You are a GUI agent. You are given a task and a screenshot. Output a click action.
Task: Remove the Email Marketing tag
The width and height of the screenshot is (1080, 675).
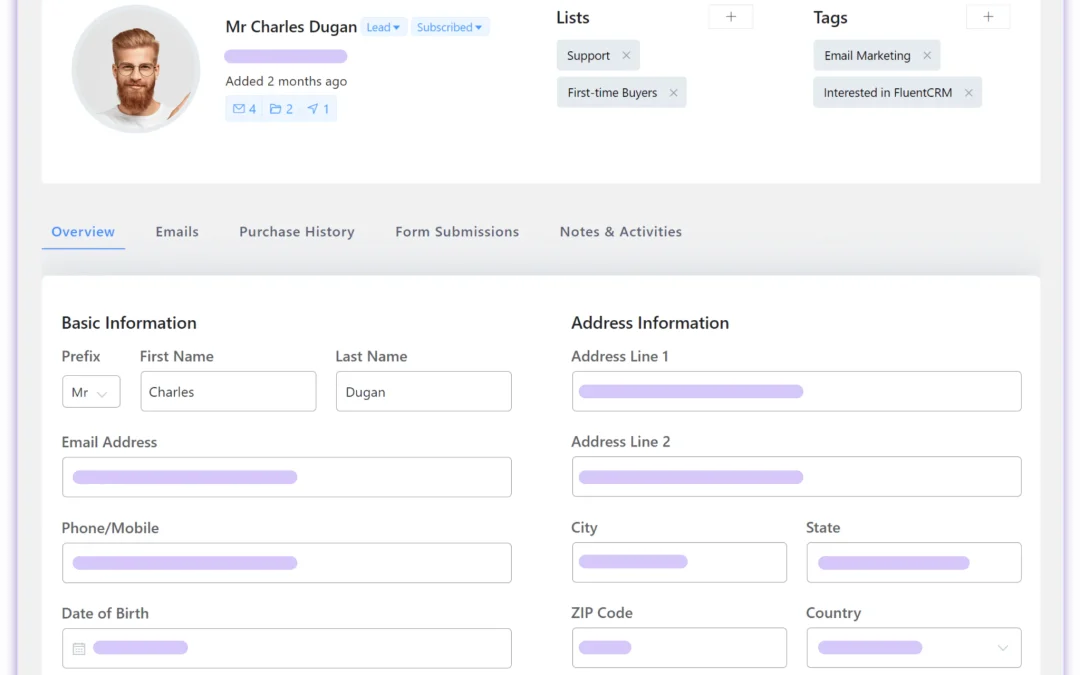click(x=927, y=55)
